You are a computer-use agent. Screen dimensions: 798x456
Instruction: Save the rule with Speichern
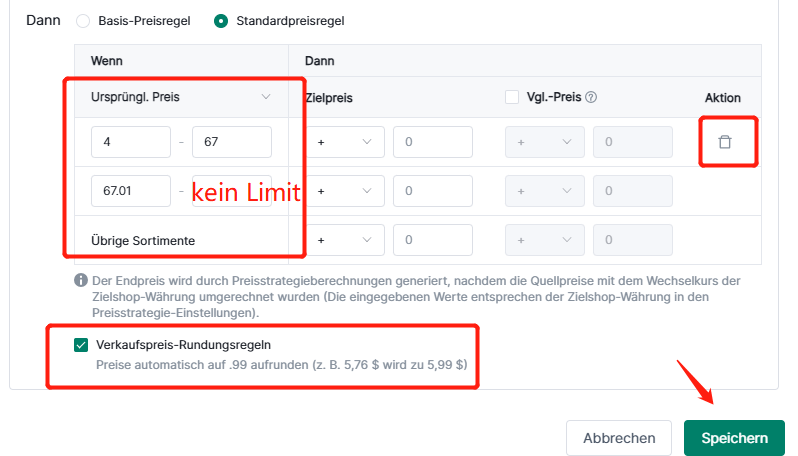[x=734, y=438]
